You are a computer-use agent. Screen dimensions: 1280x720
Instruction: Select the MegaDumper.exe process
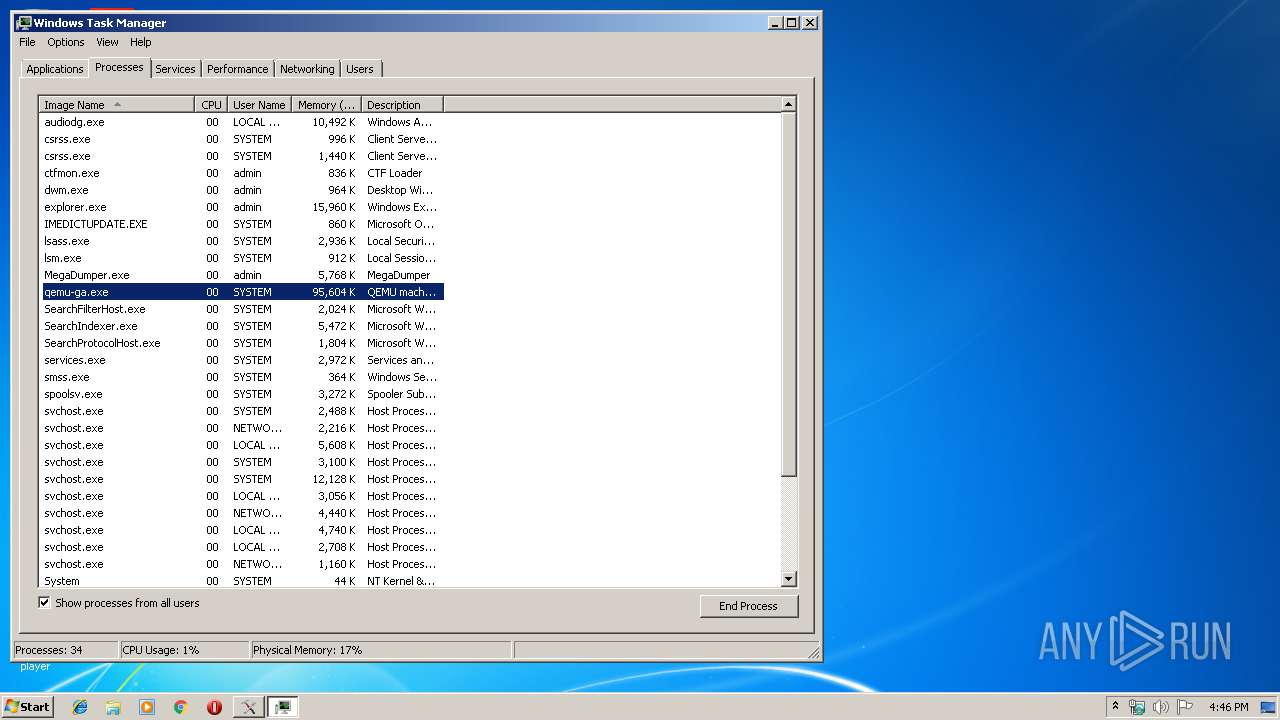click(x=241, y=275)
